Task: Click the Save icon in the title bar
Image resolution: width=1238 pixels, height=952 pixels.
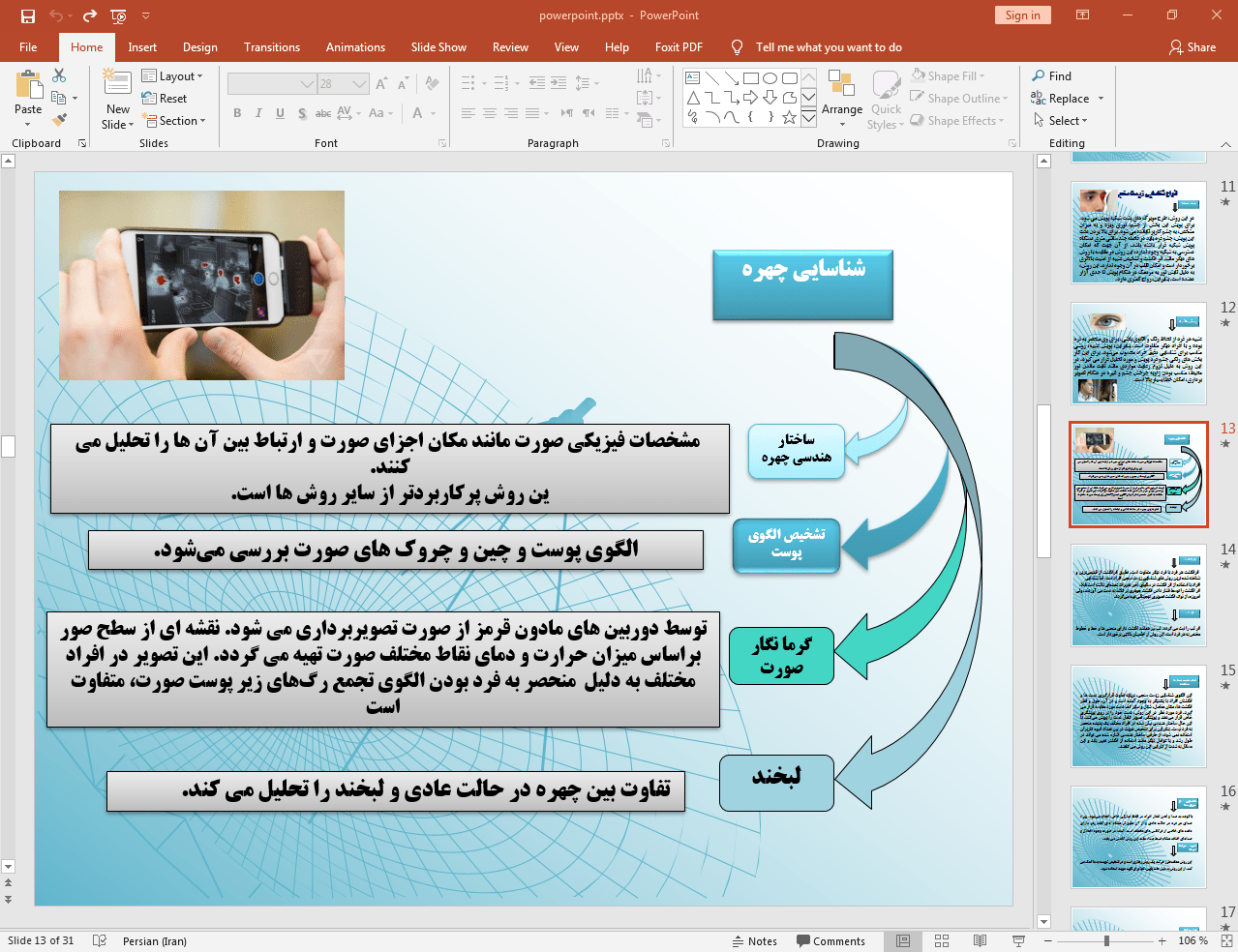Action: pos(27,15)
